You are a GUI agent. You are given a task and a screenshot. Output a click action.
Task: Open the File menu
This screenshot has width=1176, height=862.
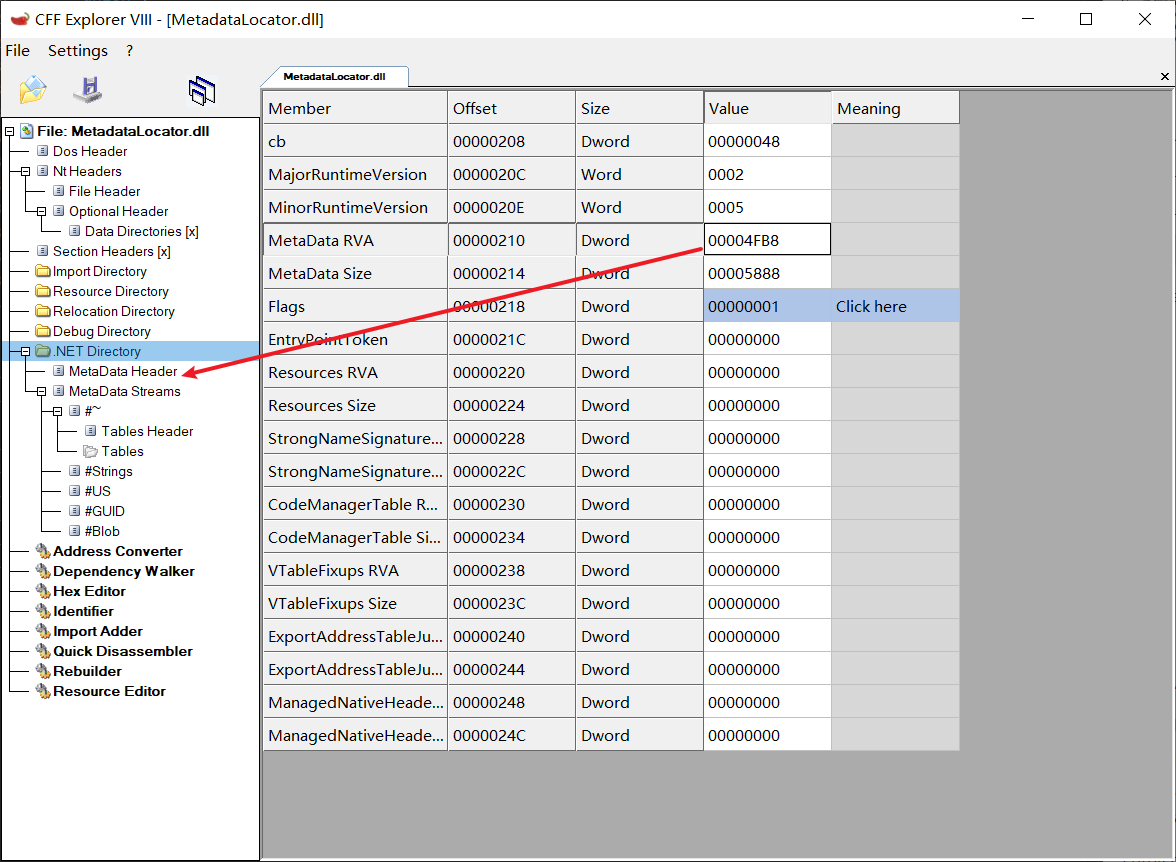point(17,50)
